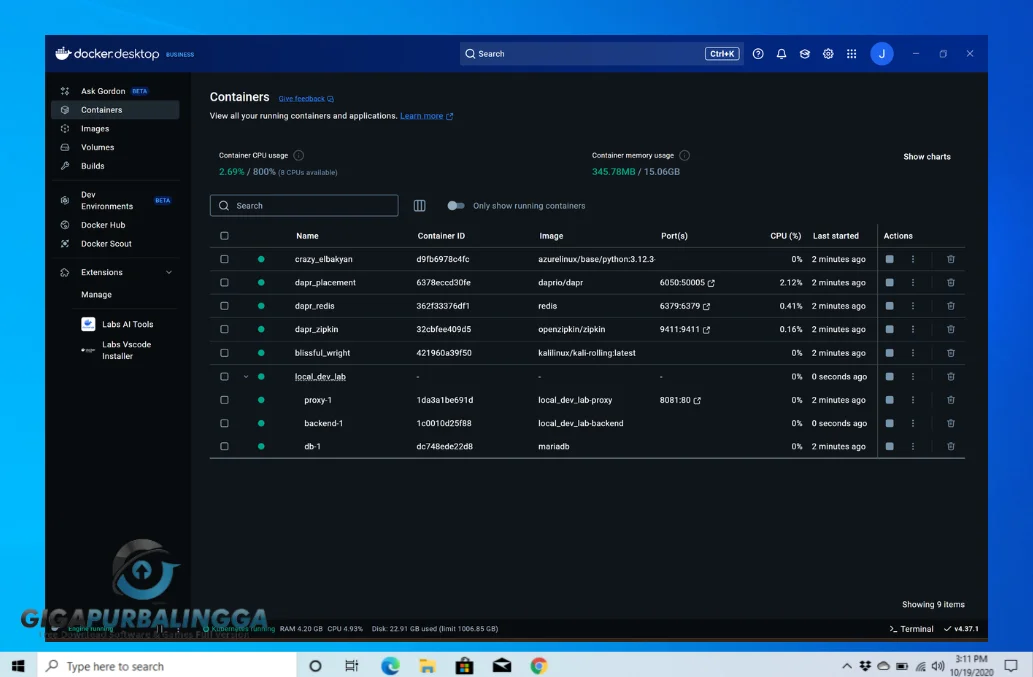Collapse the local_dev_lab group
The image size is (1033, 677).
(246, 377)
